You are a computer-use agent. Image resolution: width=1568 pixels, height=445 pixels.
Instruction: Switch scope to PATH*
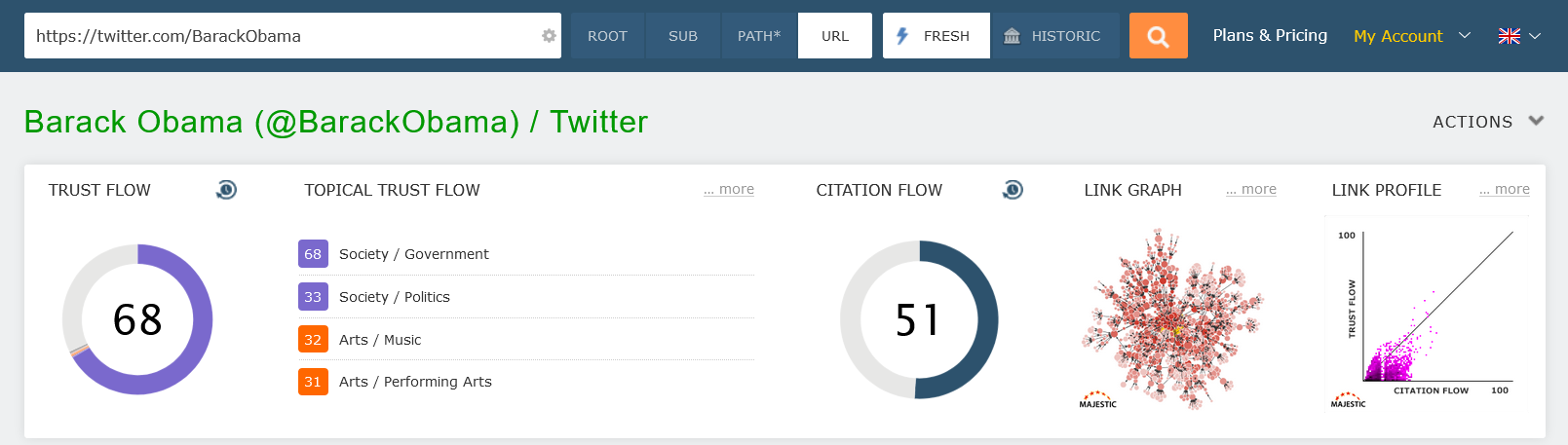pyautogui.click(x=759, y=36)
